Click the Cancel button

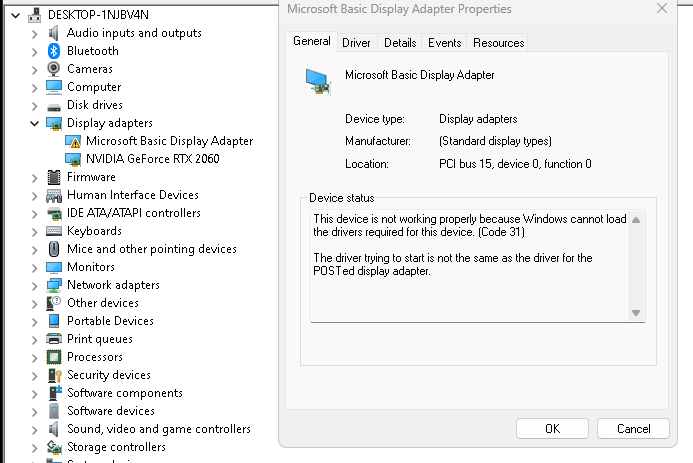(633, 429)
